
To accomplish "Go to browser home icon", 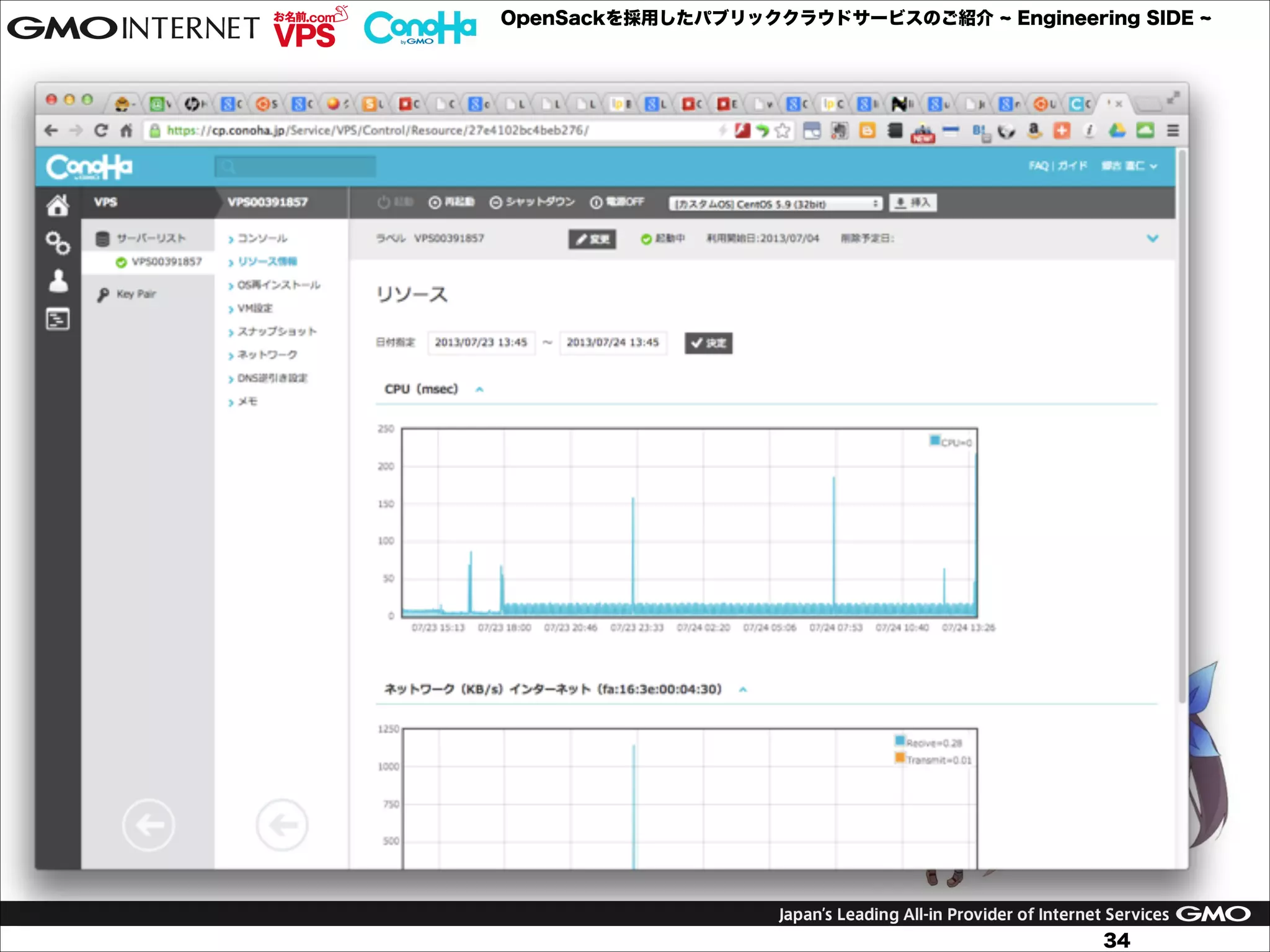I will click(127, 131).
